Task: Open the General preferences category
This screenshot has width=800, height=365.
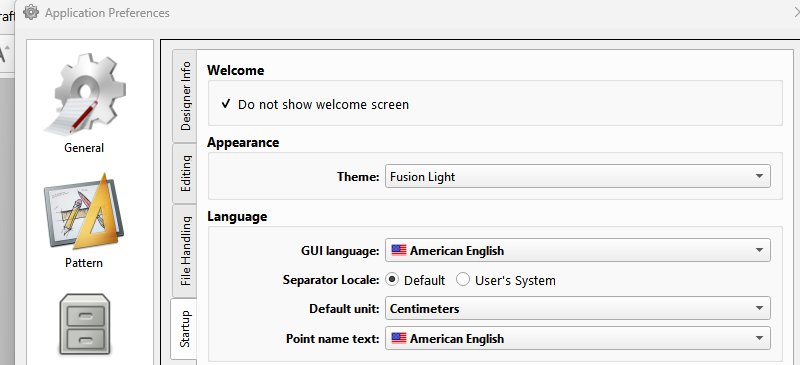Action: coord(84,103)
